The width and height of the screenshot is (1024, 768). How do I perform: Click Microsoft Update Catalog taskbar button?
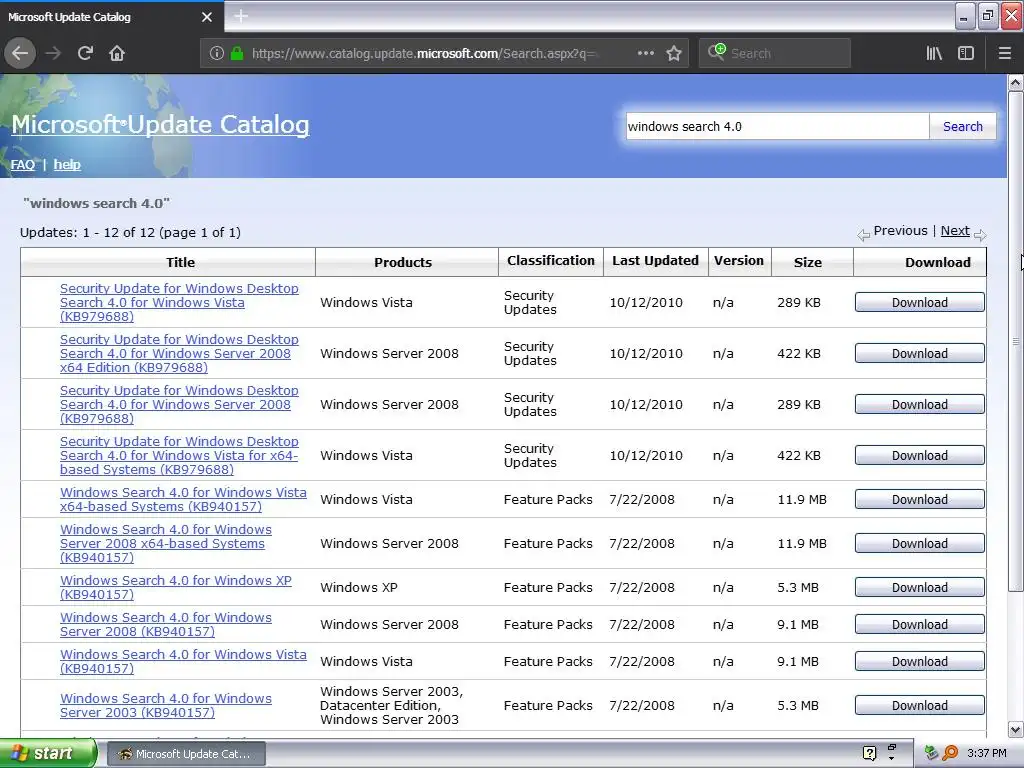click(x=186, y=754)
